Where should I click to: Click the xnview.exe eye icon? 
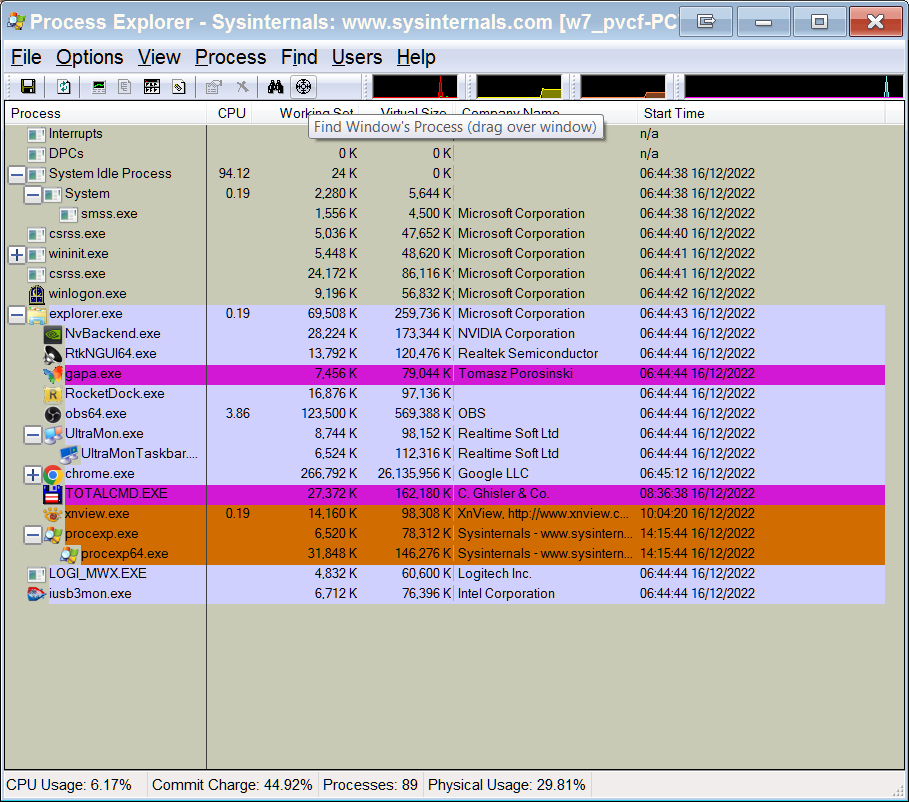pyautogui.click(x=53, y=514)
